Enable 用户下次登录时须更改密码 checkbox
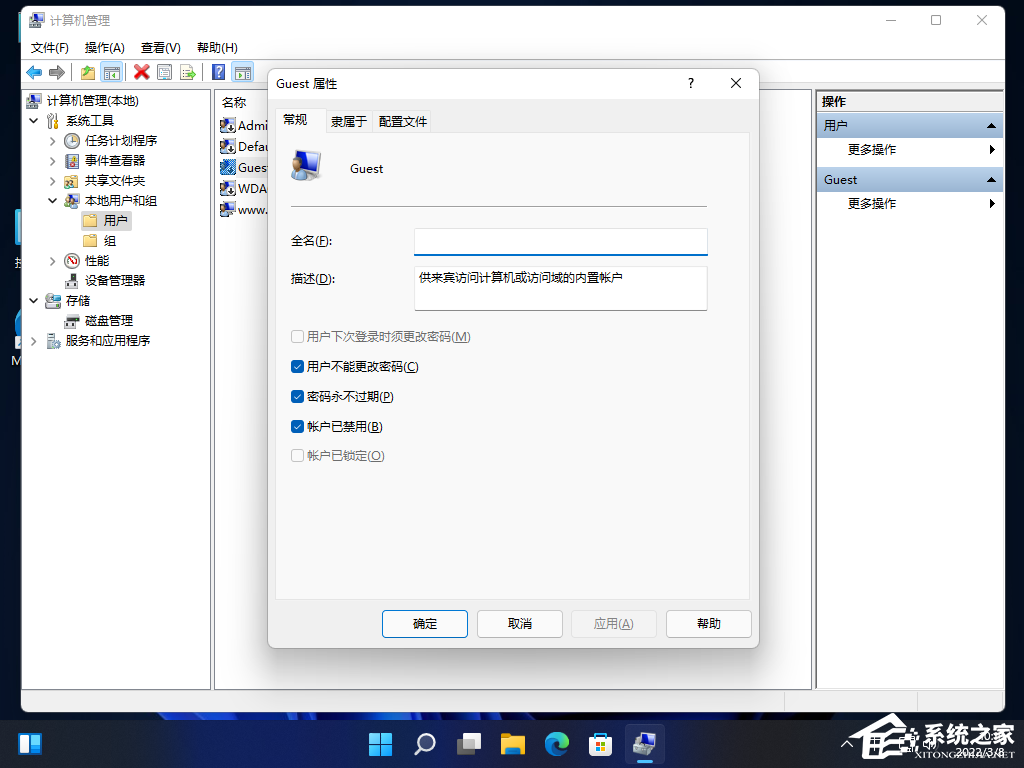This screenshot has height=768, width=1024. pos(297,336)
